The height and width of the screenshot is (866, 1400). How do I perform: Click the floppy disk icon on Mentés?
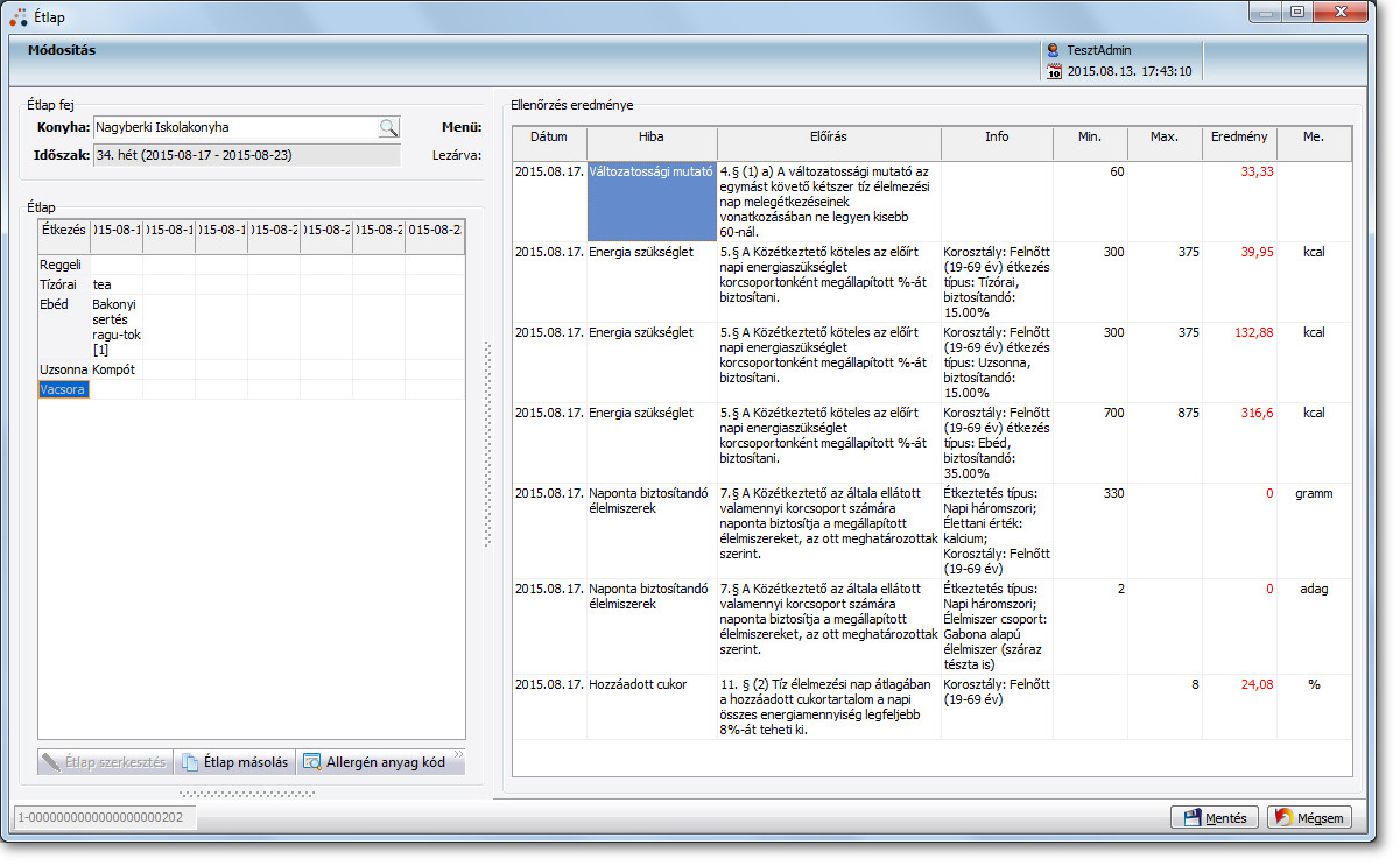click(1192, 818)
